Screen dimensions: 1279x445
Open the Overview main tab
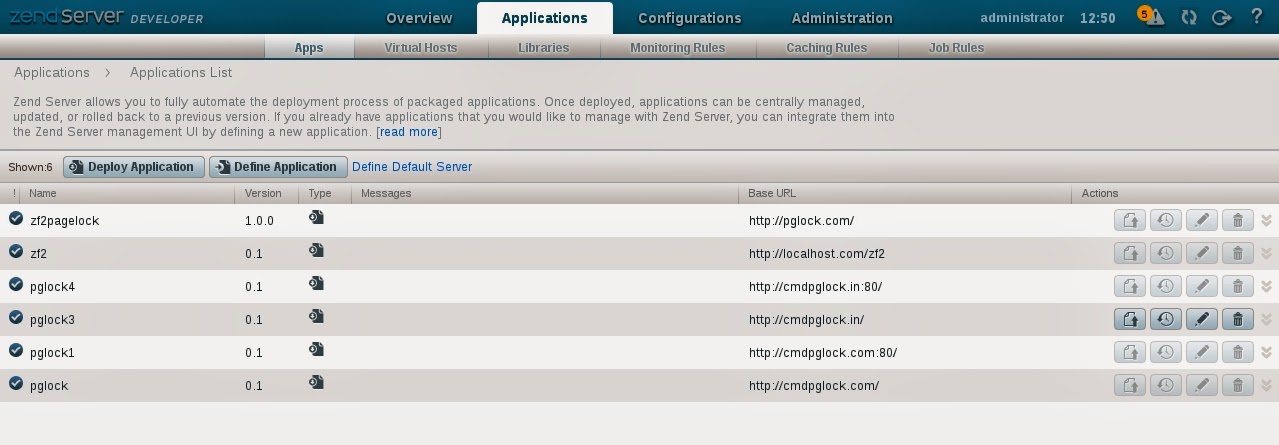point(419,18)
